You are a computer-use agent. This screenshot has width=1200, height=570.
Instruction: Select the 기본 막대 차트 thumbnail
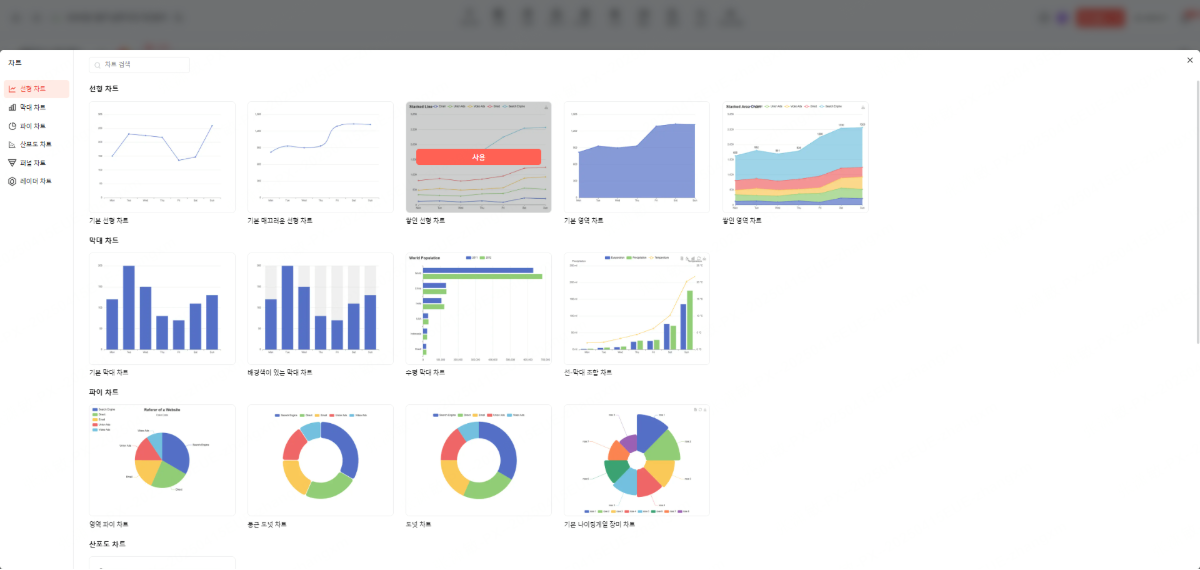[x=162, y=308]
